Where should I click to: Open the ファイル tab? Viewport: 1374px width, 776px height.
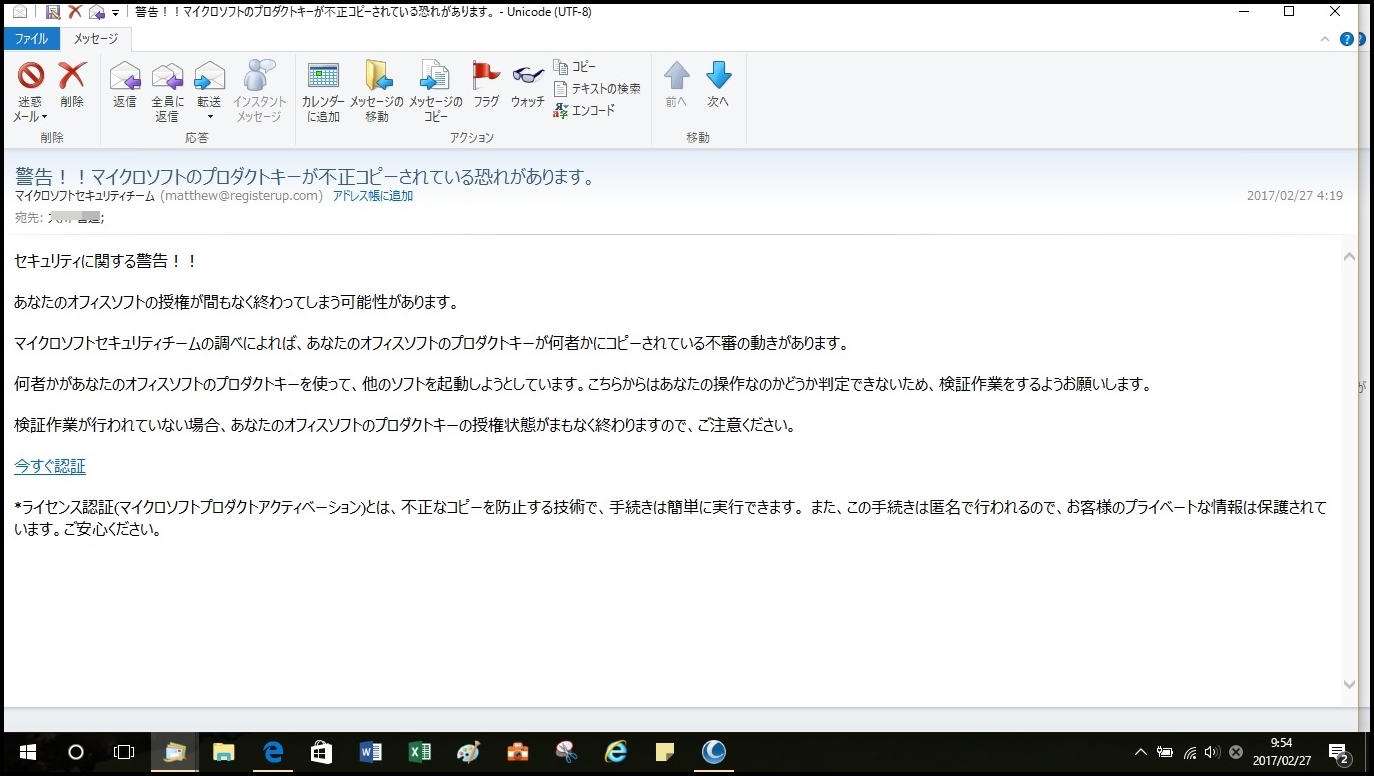31,39
